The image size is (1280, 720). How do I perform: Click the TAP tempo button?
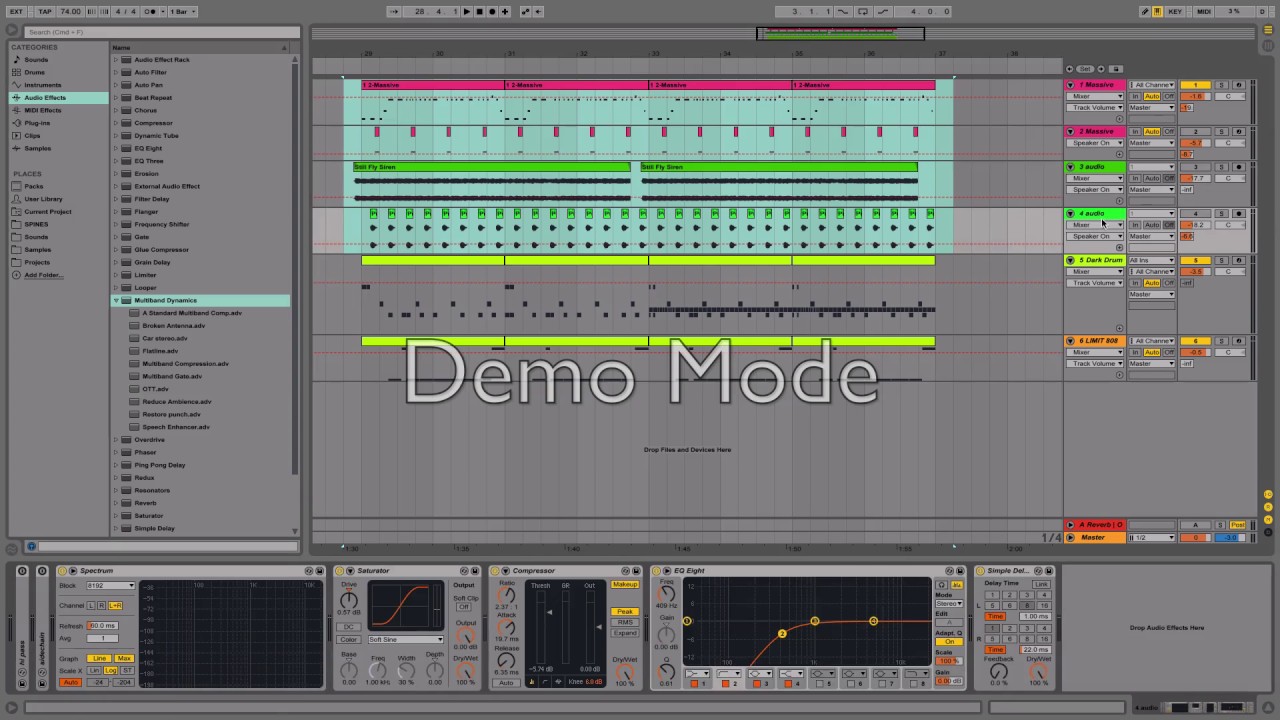(x=45, y=11)
